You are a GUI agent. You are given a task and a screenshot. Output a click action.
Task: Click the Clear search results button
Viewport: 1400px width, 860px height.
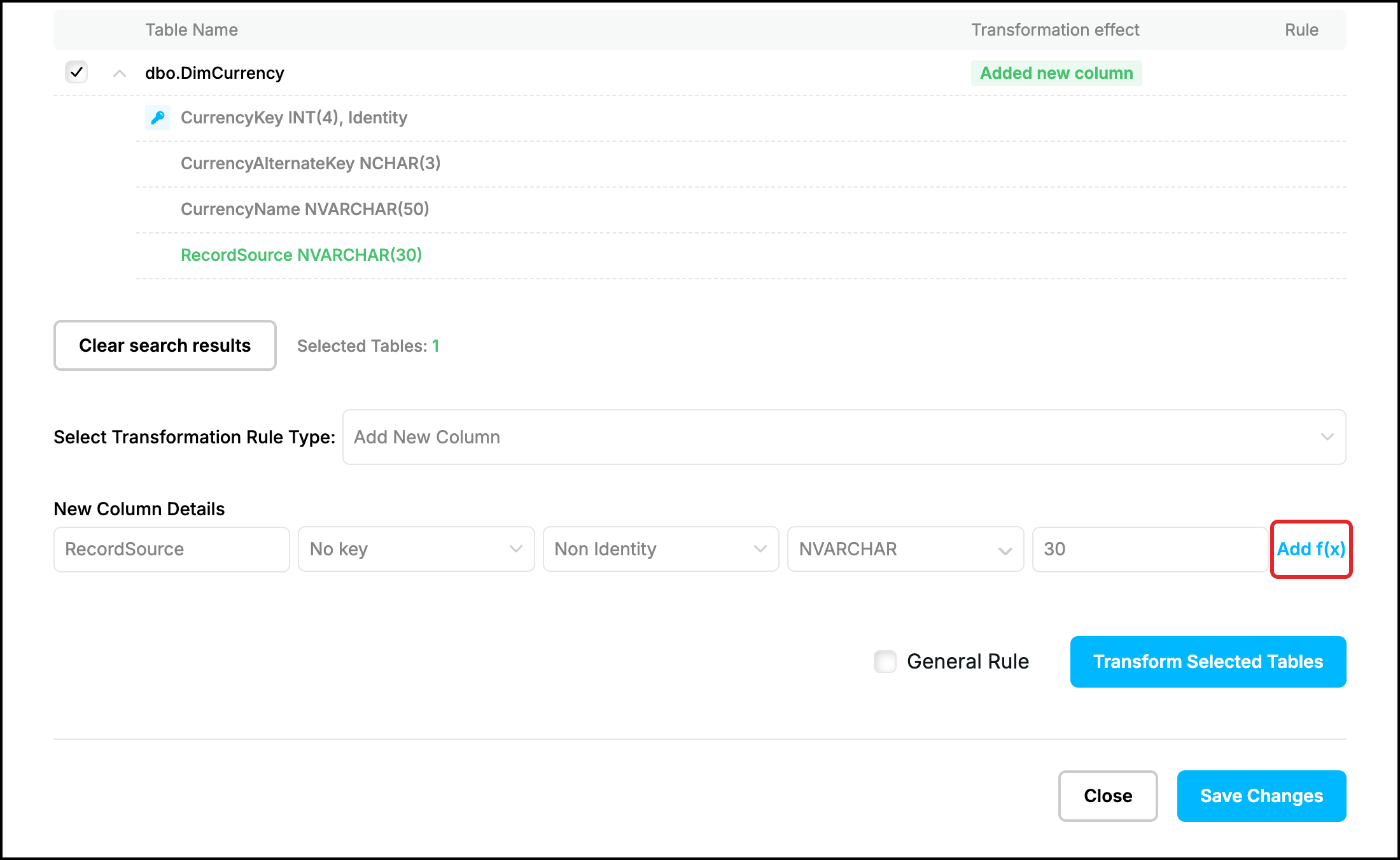tap(165, 346)
